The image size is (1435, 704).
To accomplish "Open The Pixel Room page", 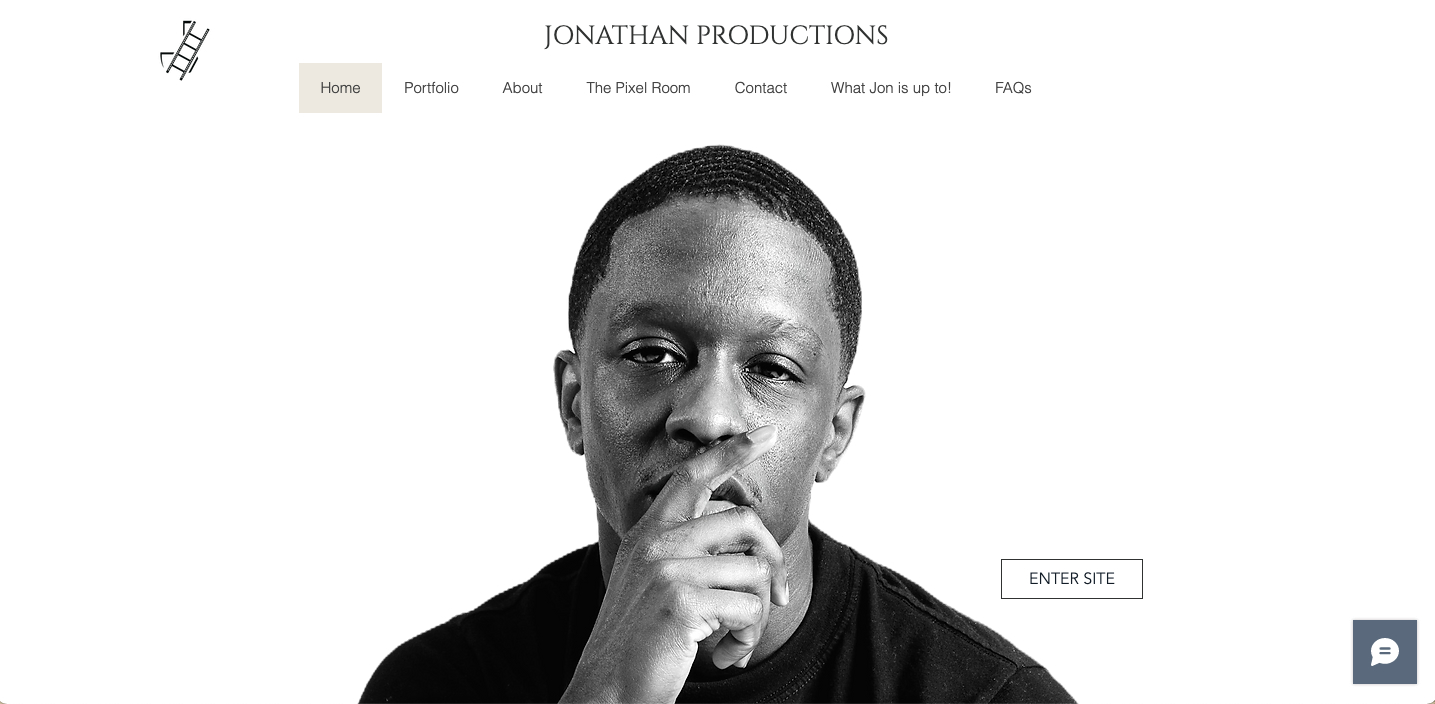I will point(638,88).
